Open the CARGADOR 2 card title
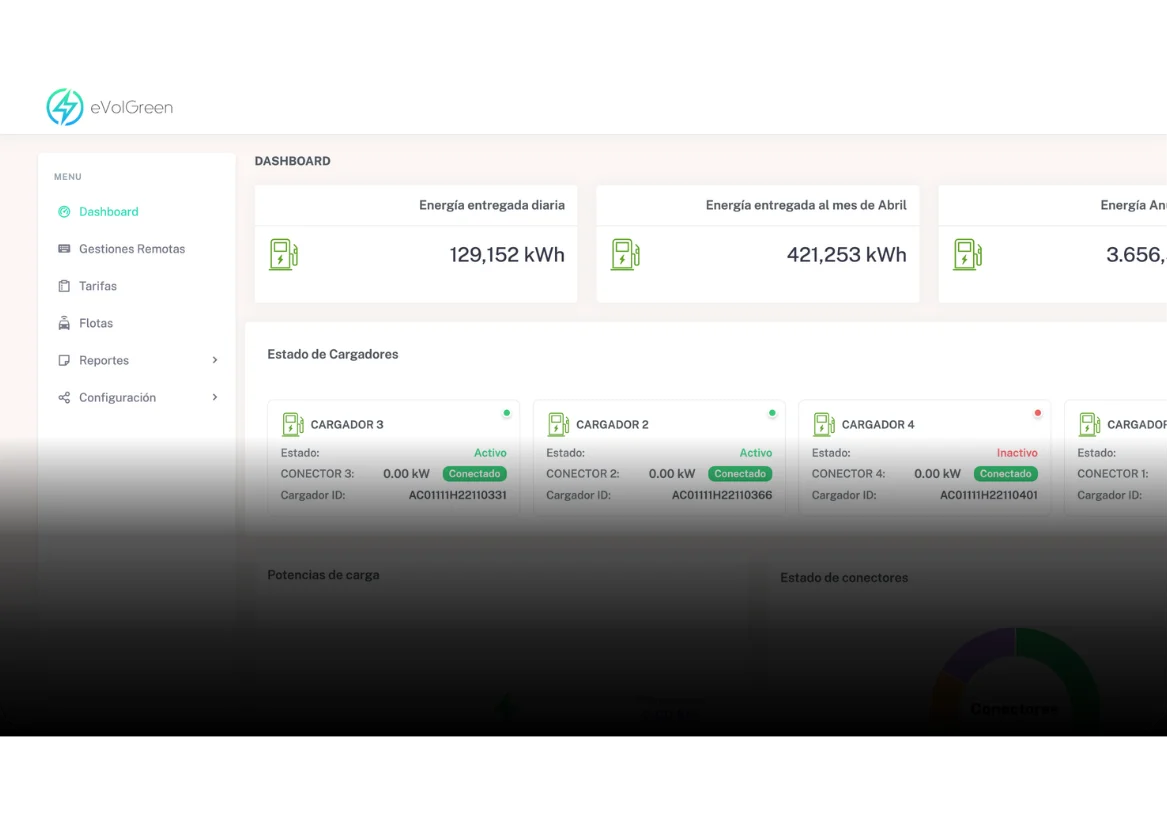The width and height of the screenshot is (1167, 817). [613, 424]
